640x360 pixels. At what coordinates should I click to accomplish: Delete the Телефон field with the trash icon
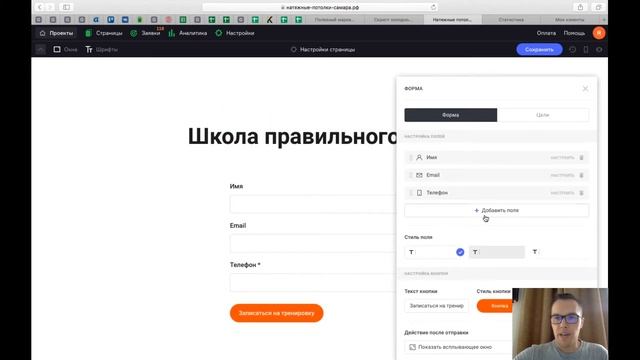click(582, 193)
